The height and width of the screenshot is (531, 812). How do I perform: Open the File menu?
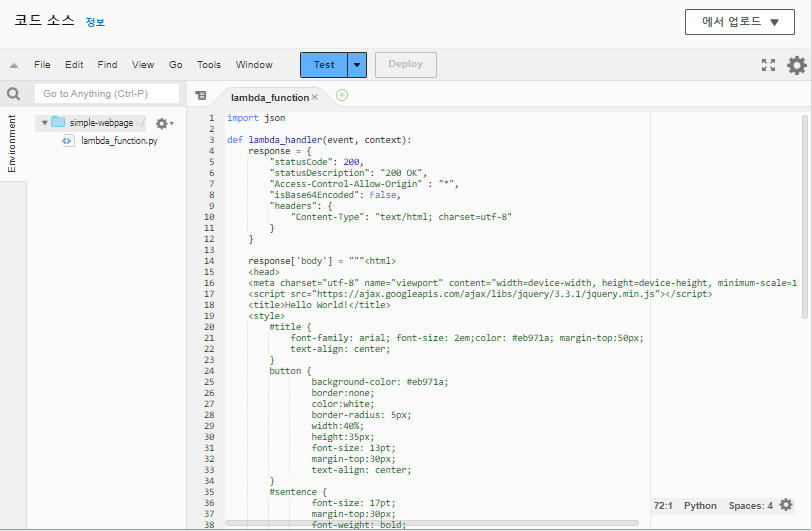click(42, 65)
